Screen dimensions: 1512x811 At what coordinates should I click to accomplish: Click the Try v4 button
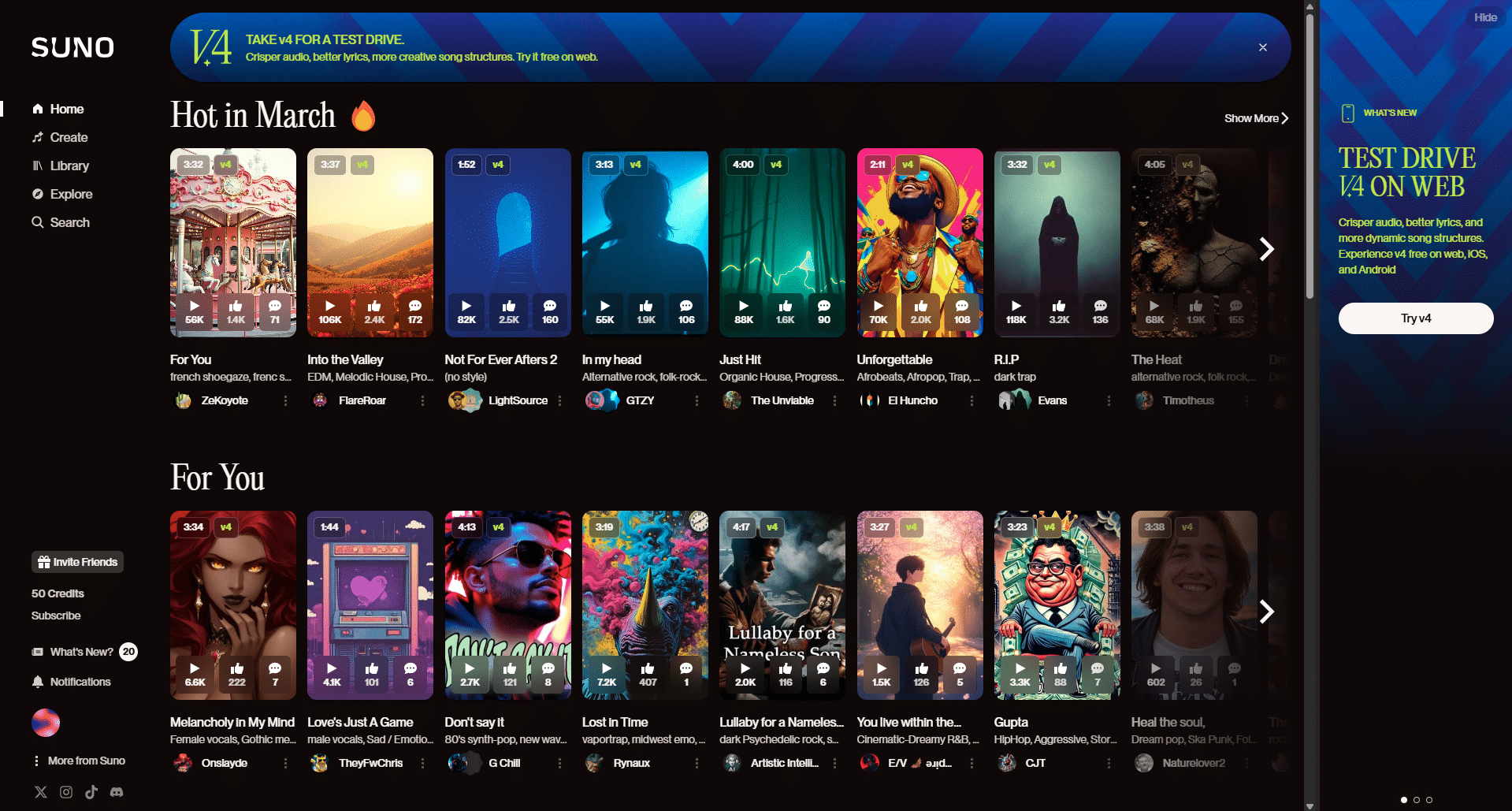tap(1416, 318)
